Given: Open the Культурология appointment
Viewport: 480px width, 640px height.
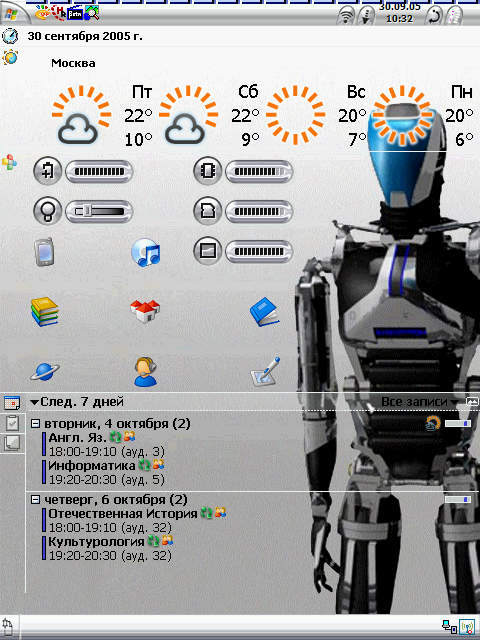Looking at the screenshot, I should (x=96, y=542).
